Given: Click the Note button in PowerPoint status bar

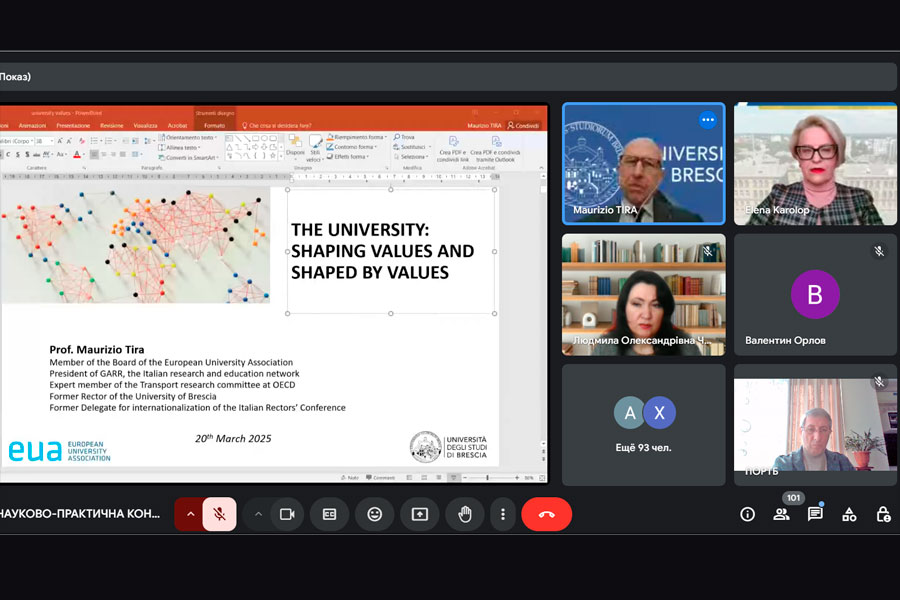Looking at the screenshot, I should coord(350,478).
